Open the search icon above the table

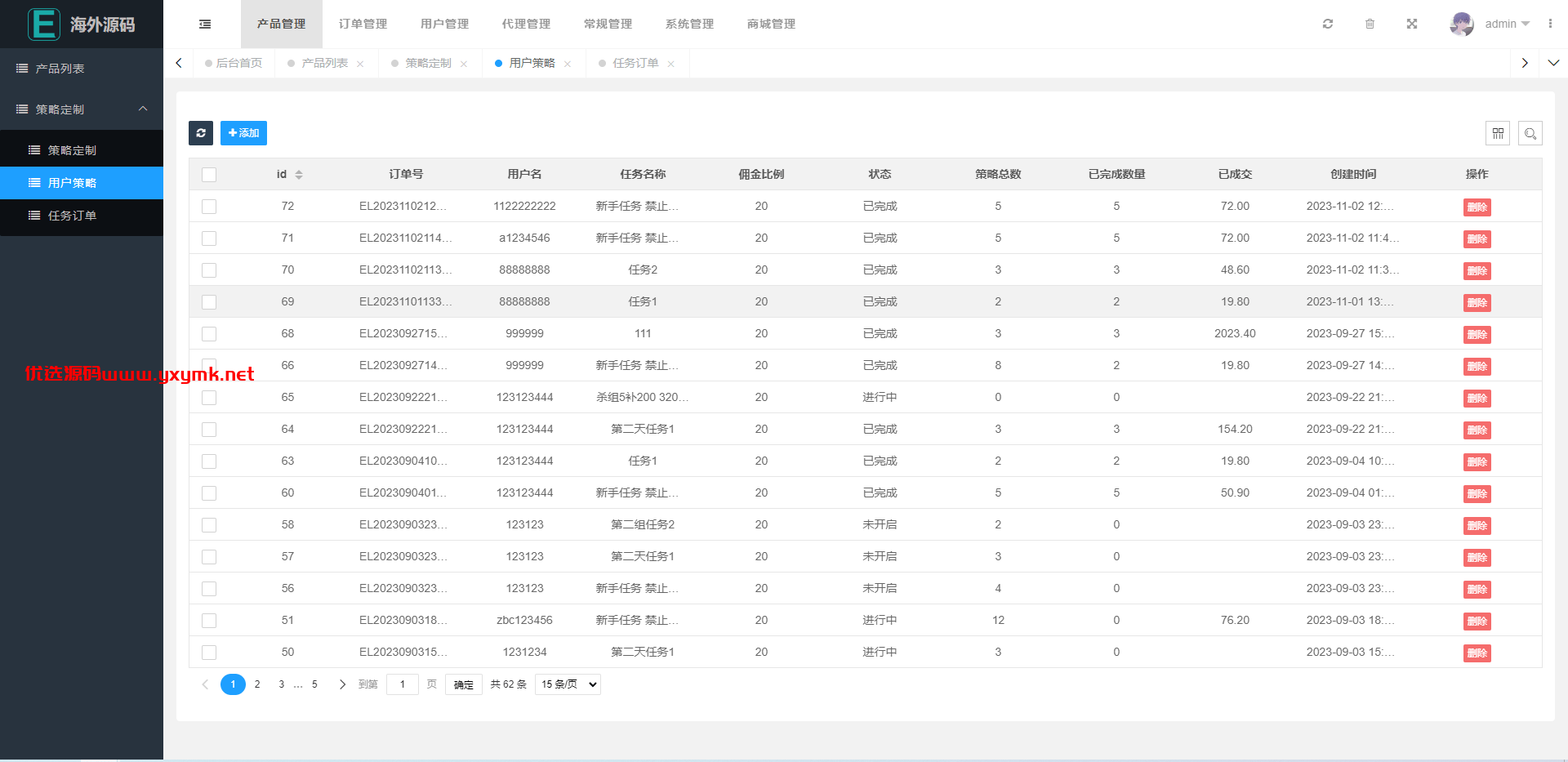(x=1530, y=133)
